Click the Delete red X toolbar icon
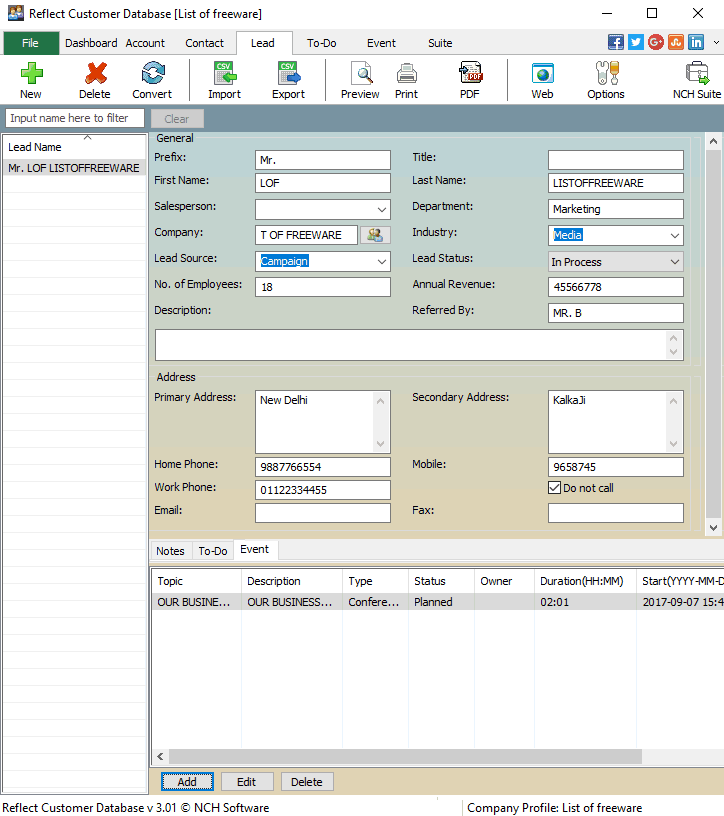Screen dimensions: 724x816 tap(95, 73)
